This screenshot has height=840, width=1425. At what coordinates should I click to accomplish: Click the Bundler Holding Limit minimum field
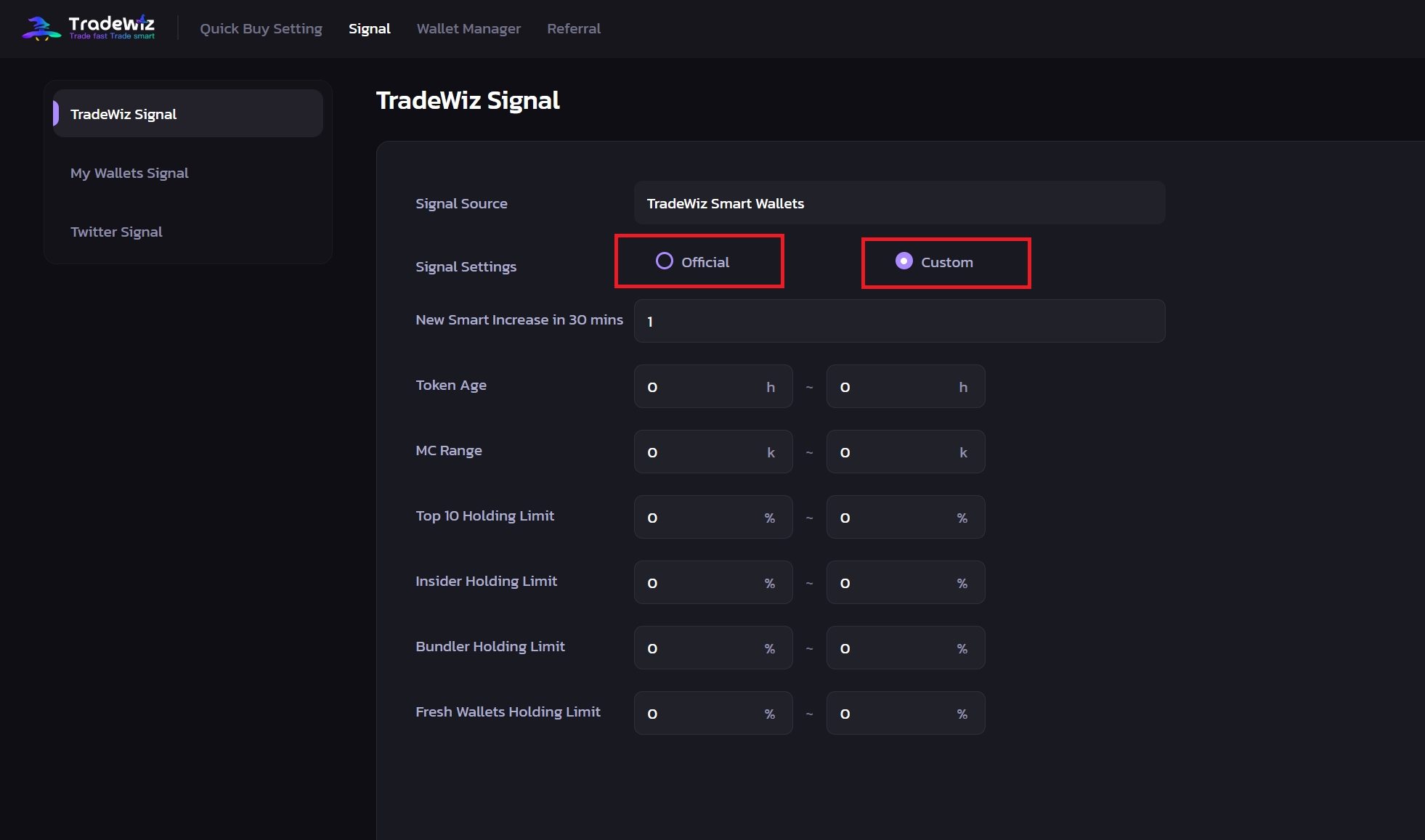[713, 648]
